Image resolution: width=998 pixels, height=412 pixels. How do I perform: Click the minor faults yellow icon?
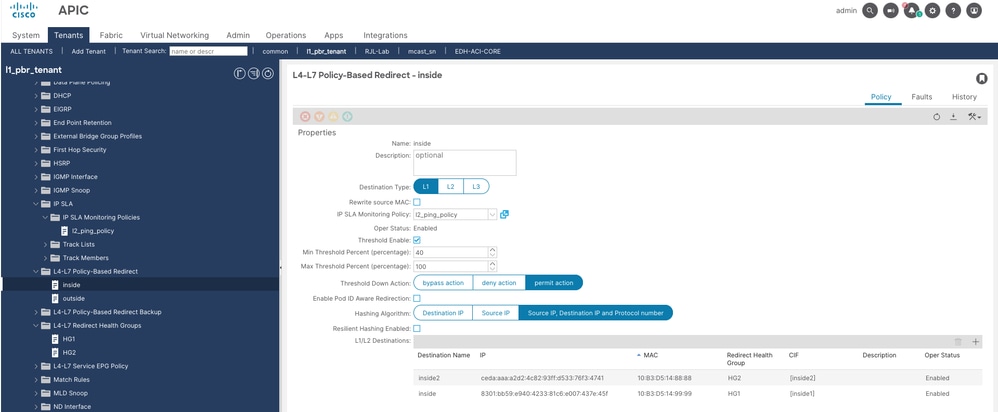333,117
